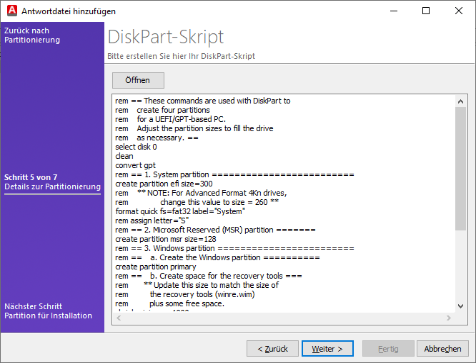Image resolution: width=476 pixels, height=363 pixels.
Task: Click the '3. Windows partition' comment line
Action: coord(235,248)
